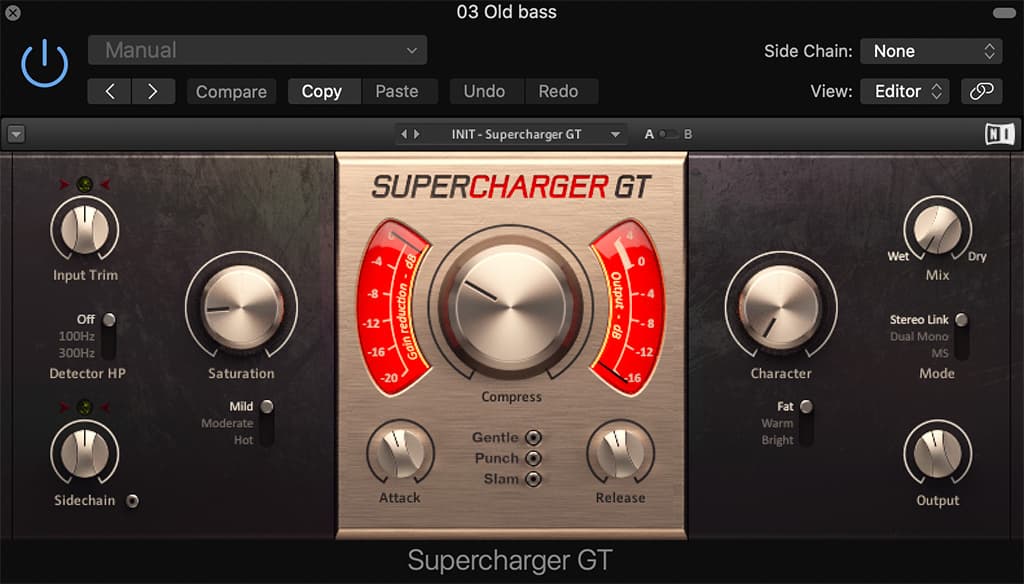This screenshot has height=584, width=1024.
Task: Click the Undo button
Action: click(x=487, y=91)
